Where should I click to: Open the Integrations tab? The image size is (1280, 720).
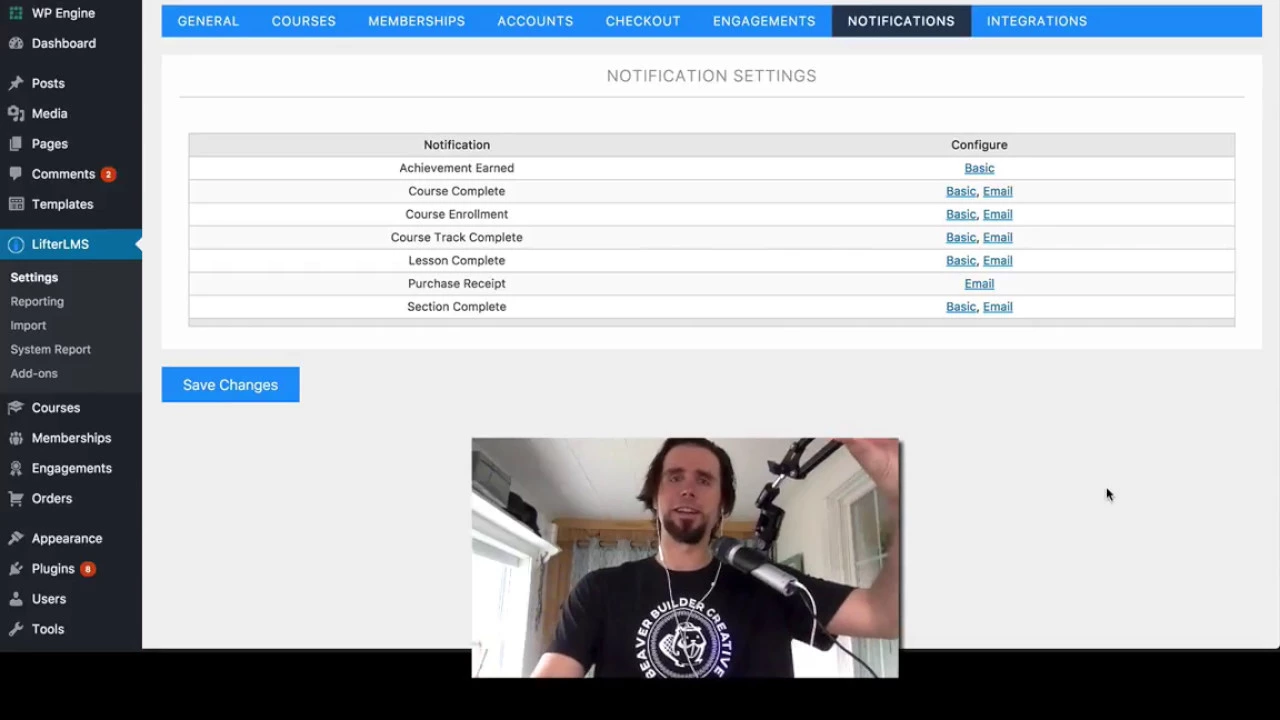pos(1037,21)
